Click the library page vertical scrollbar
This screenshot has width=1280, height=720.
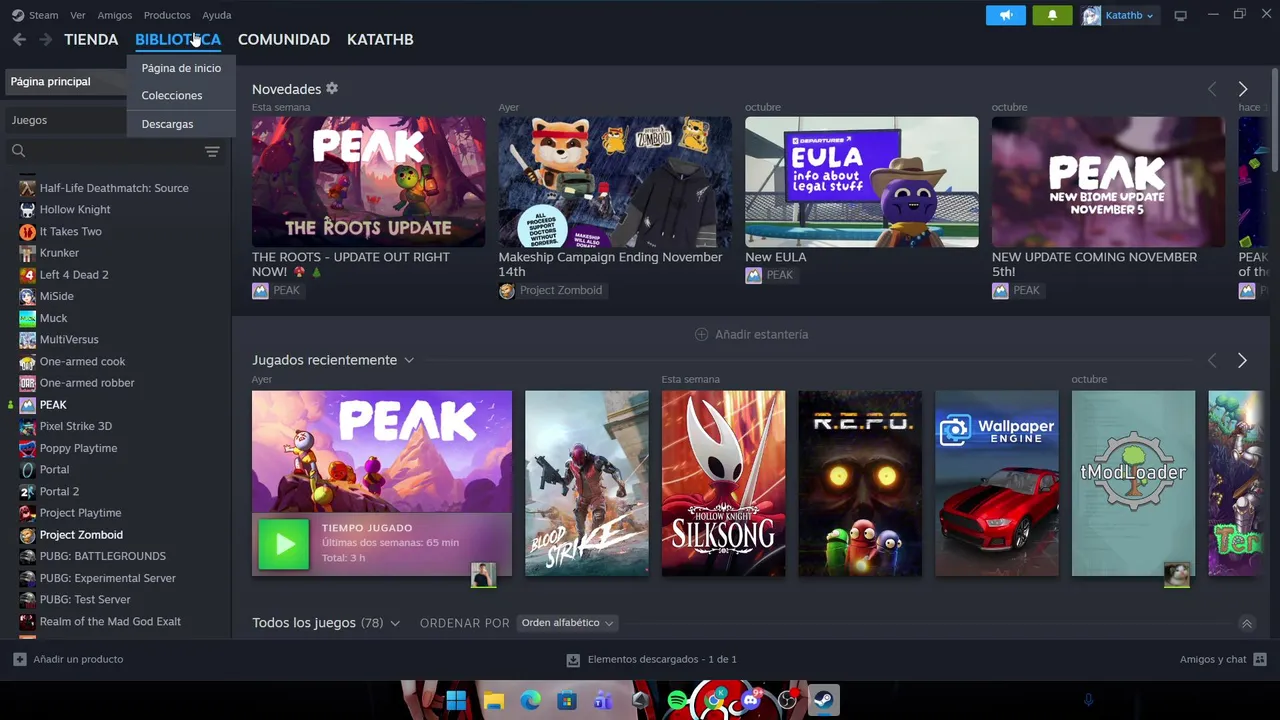1274,118
